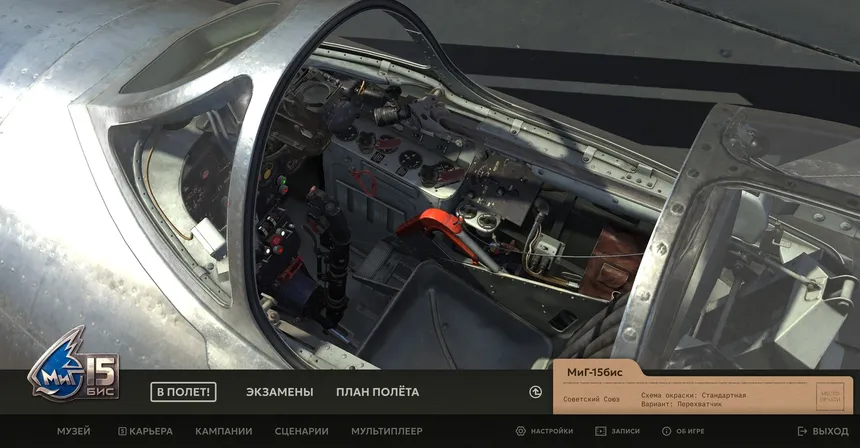
Task: Click the КАРЬЕРА badge icon
Action: (x=122, y=431)
